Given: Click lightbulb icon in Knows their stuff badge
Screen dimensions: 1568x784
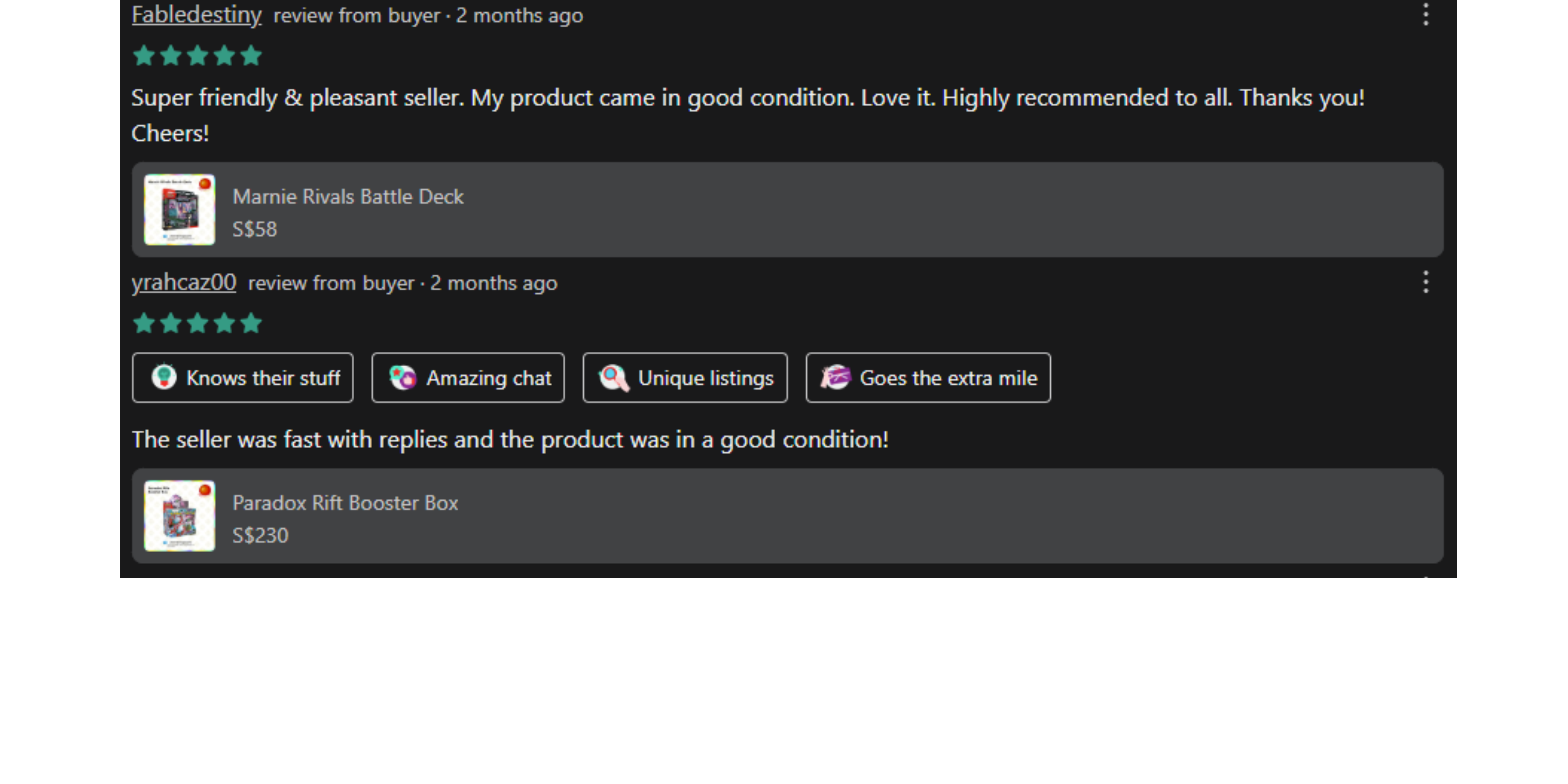Looking at the screenshot, I should click(164, 377).
